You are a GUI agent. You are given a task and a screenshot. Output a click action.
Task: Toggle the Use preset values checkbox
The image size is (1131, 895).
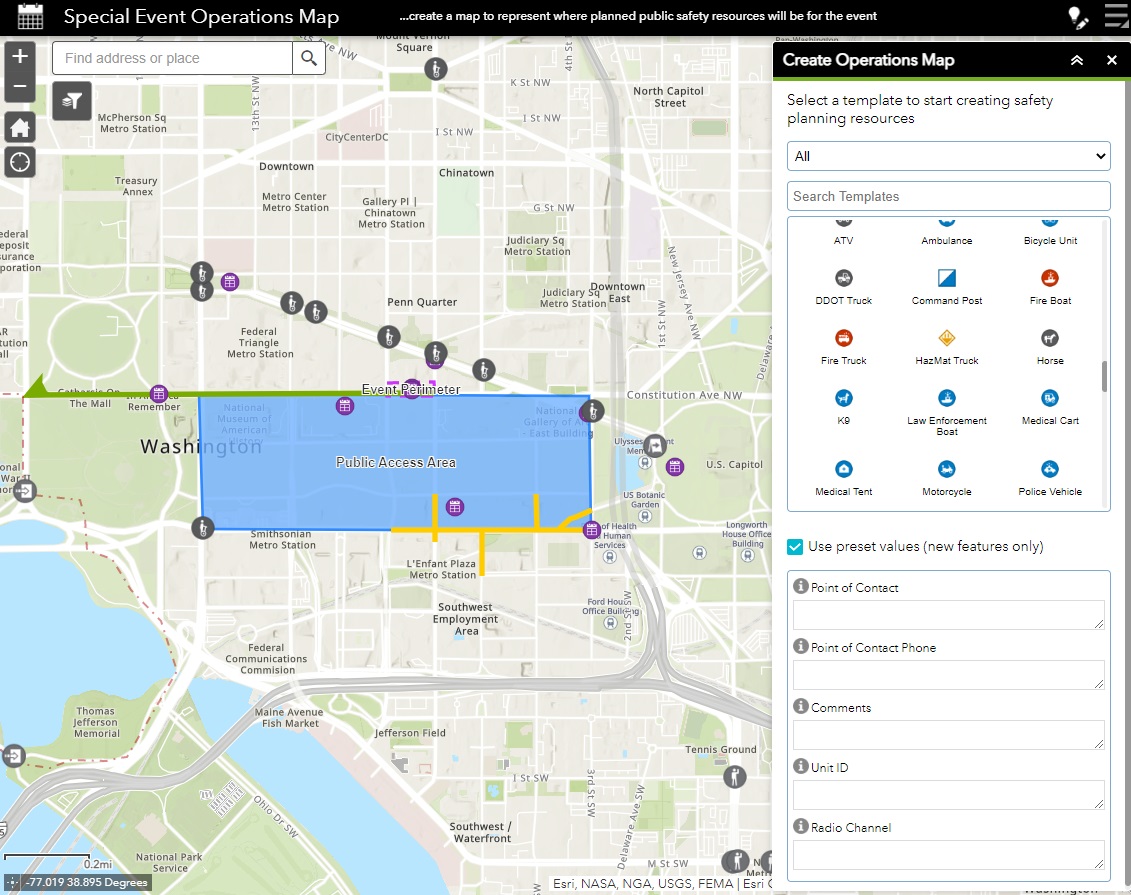pyautogui.click(x=794, y=547)
